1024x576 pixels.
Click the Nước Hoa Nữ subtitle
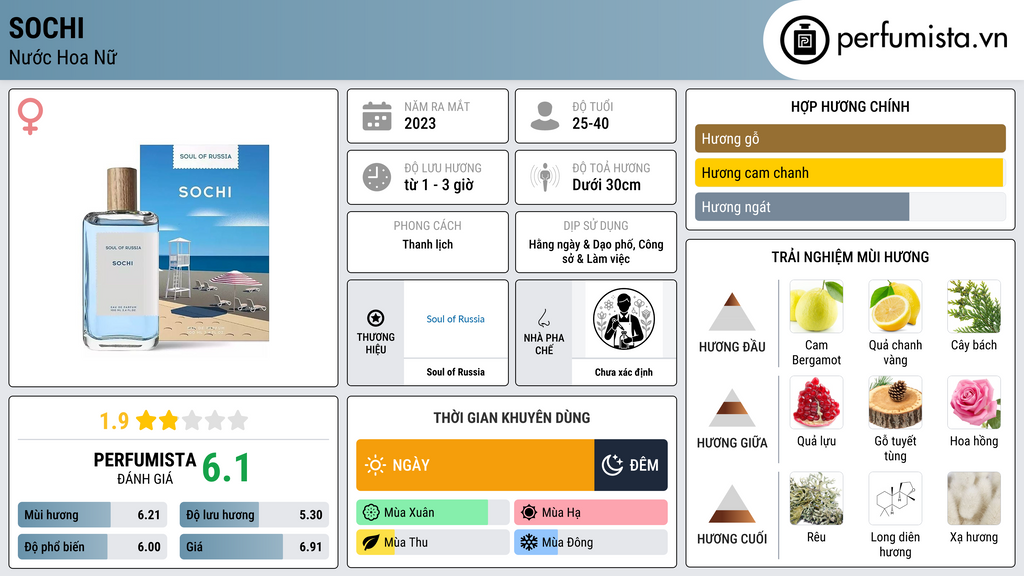(x=63, y=57)
